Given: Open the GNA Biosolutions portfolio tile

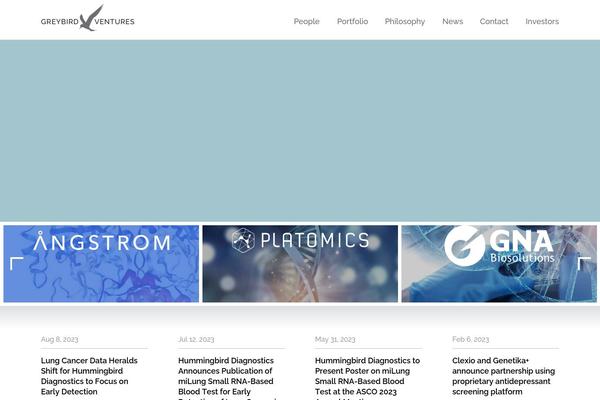Looking at the screenshot, I should 499,264.
